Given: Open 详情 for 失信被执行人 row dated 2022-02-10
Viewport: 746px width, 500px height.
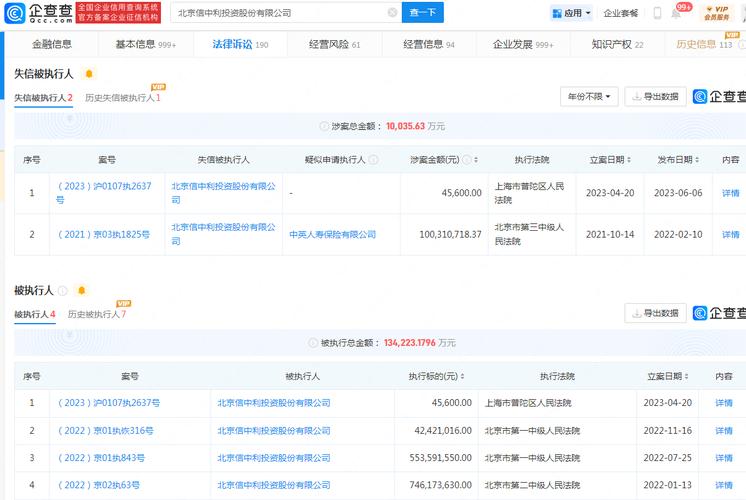Looking at the screenshot, I should click(x=730, y=235).
